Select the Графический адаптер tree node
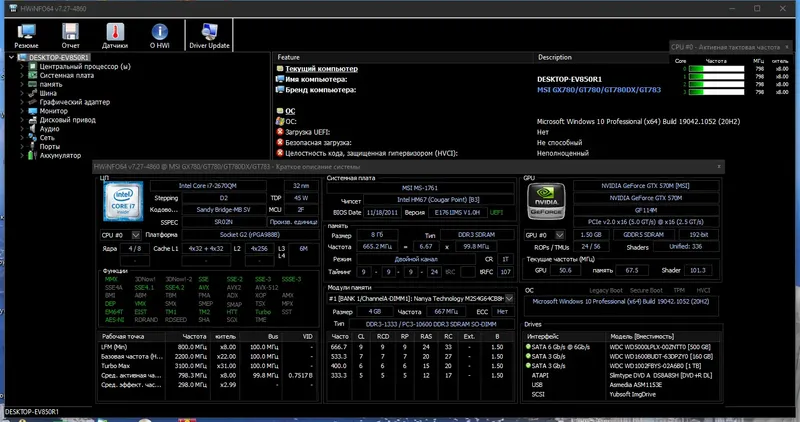The image size is (800, 422). click(x=74, y=102)
